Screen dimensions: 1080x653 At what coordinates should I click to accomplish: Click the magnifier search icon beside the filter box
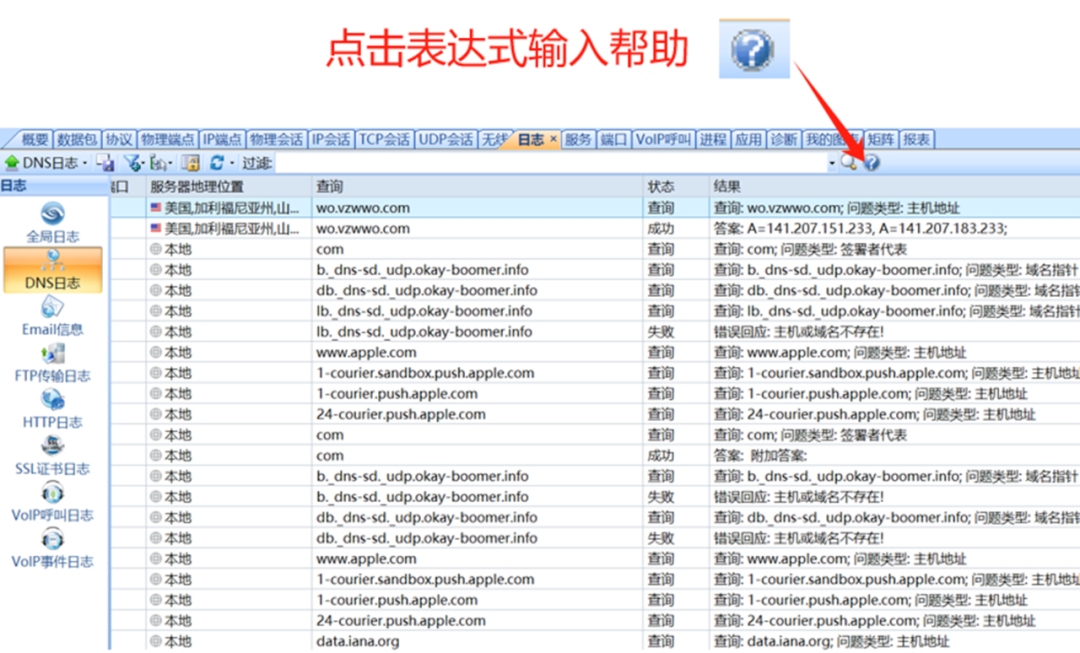tap(849, 163)
